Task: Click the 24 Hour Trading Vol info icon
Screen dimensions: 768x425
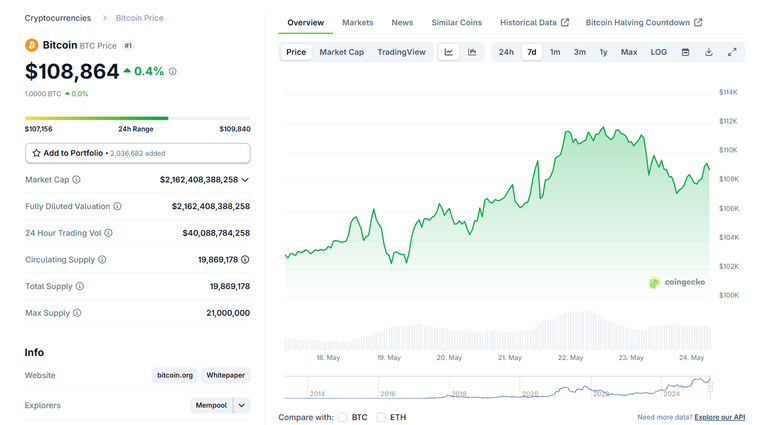Action: point(108,233)
